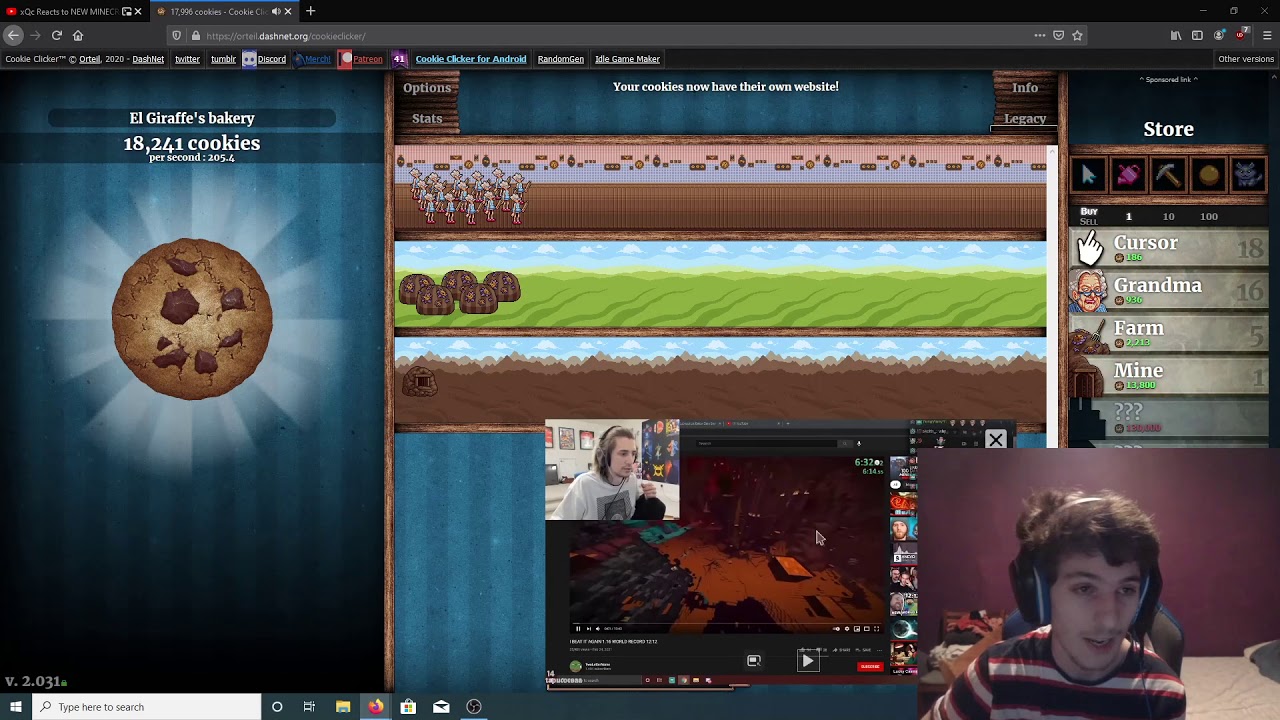Click the grandmas row
This screenshot has width=1280, height=720.
tap(720, 190)
